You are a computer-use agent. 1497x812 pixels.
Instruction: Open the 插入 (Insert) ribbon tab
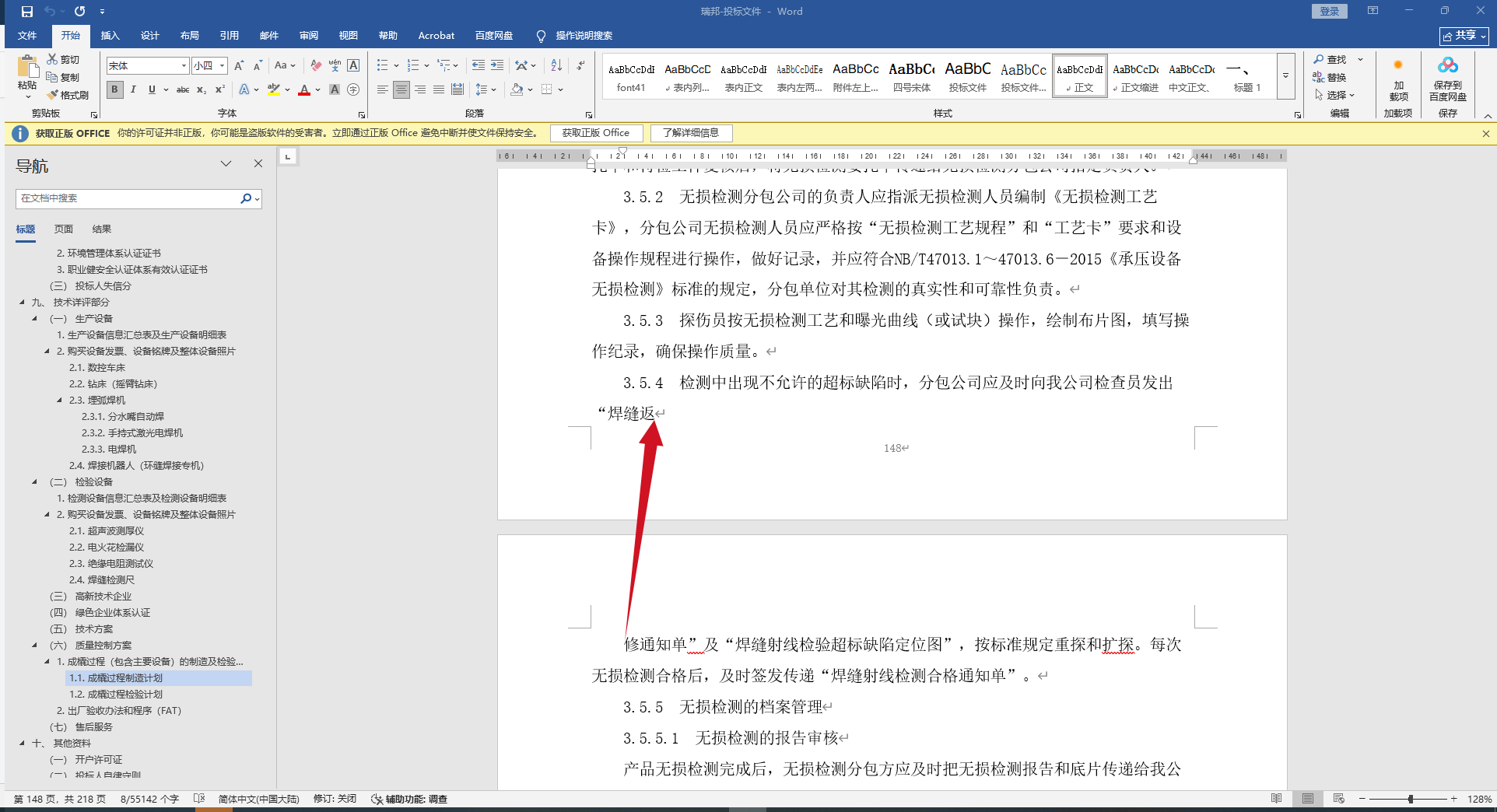click(x=110, y=36)
